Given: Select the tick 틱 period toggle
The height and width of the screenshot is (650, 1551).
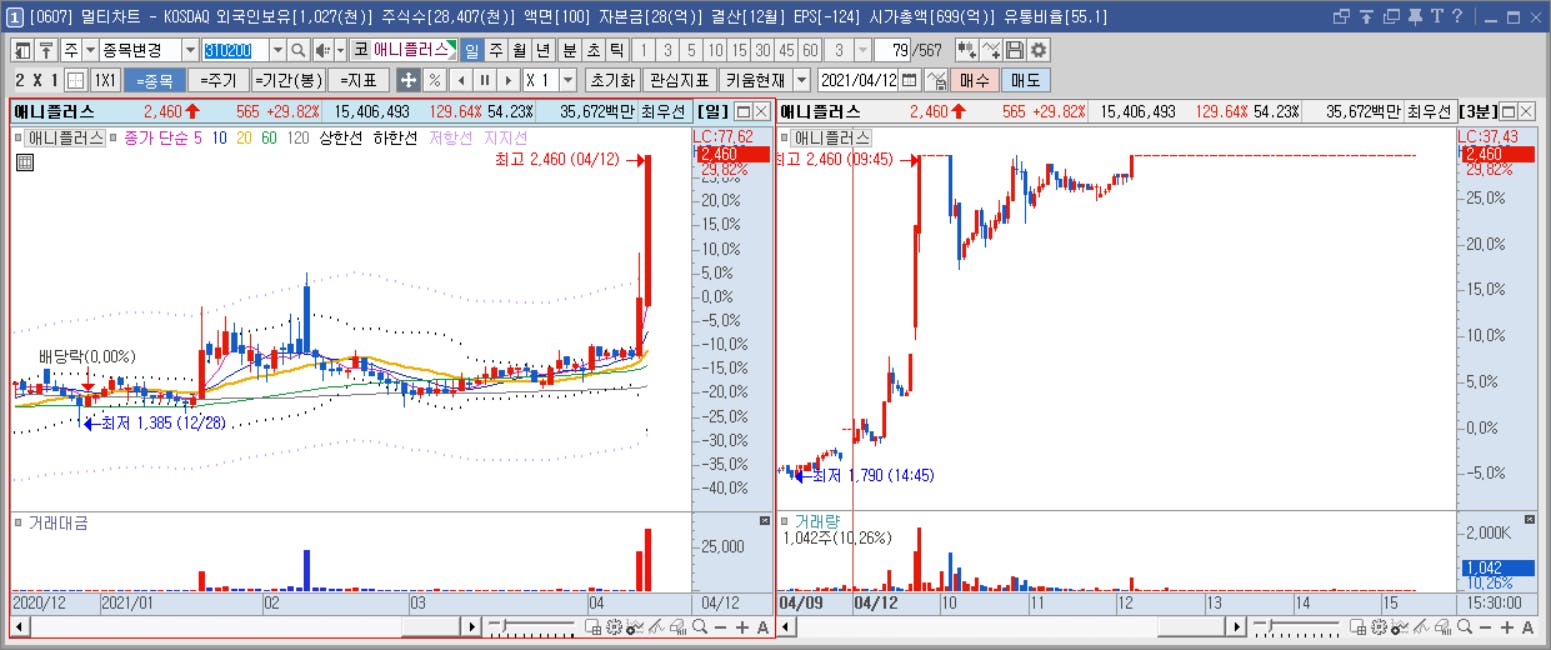Looking at the screenshot, I should [617, 50].
